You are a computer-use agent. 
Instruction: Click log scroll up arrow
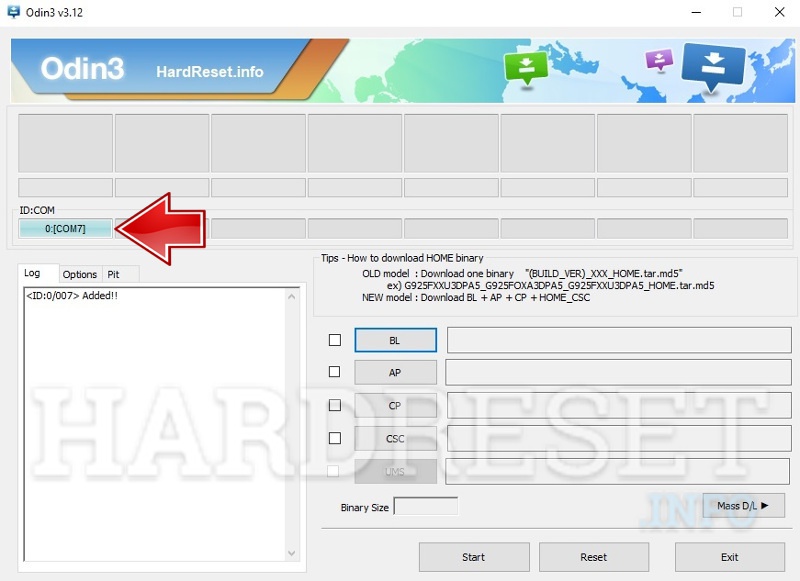291,296
